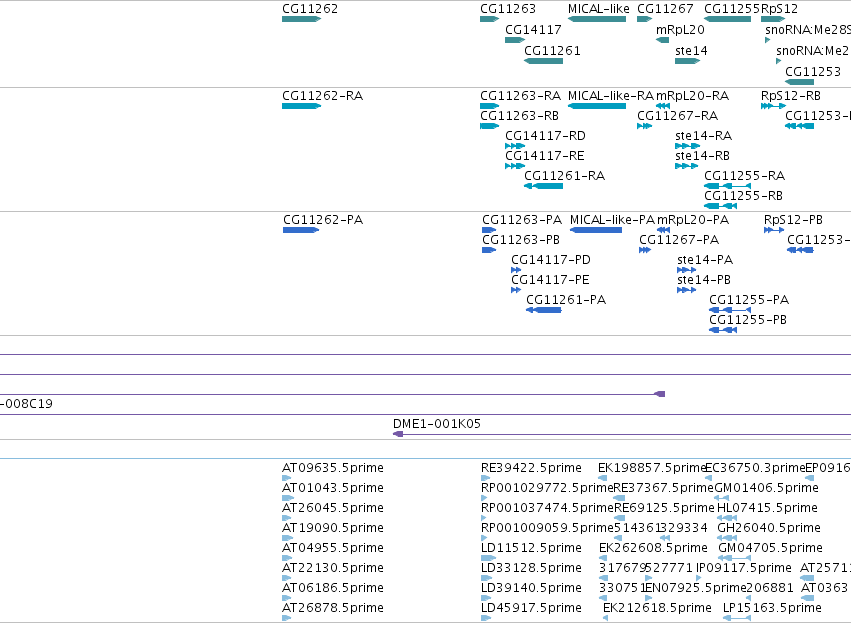
Task: Select EST AT22130.5prime
Action: click(333, 568)
